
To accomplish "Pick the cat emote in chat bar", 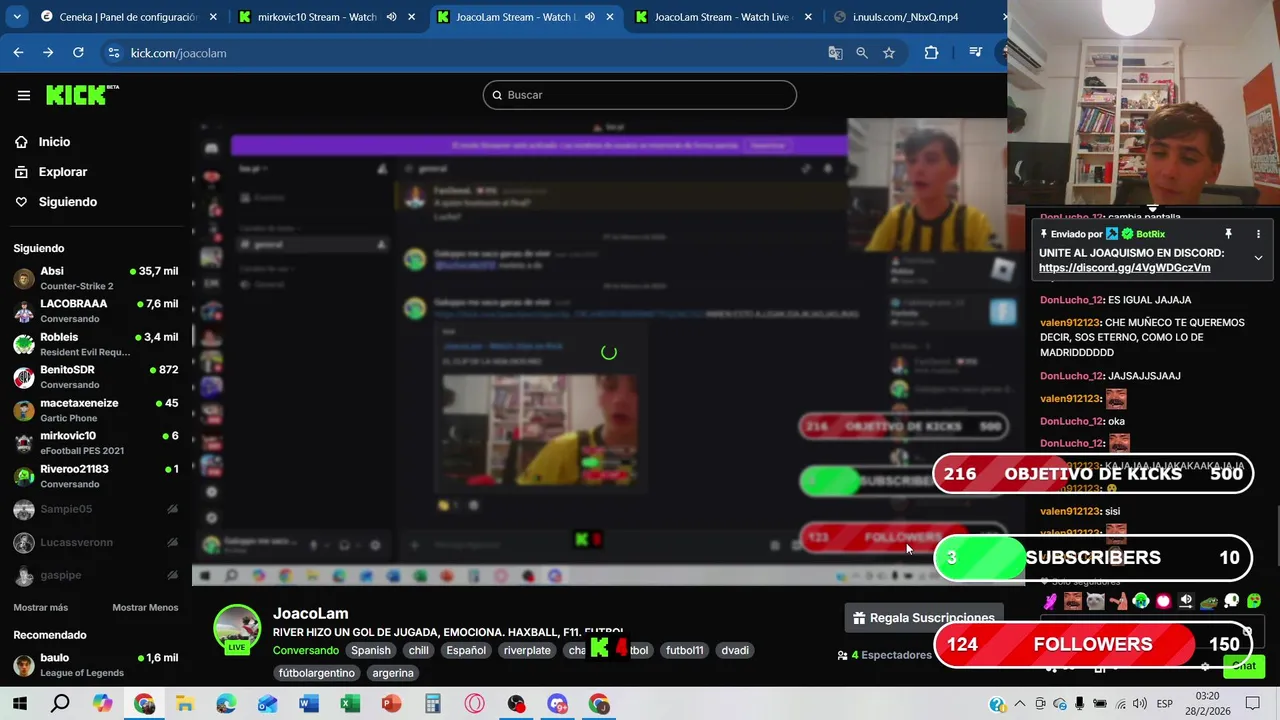I will pos(1096,601).
